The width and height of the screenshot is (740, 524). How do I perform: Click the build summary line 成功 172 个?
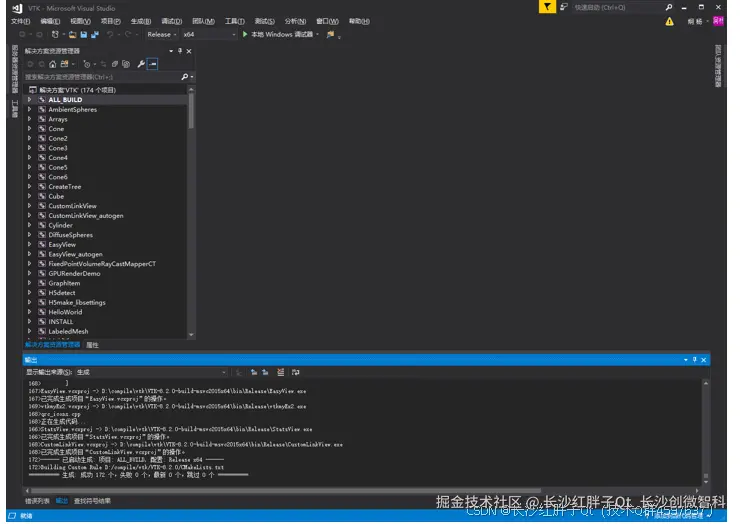[x=138, y=475]
